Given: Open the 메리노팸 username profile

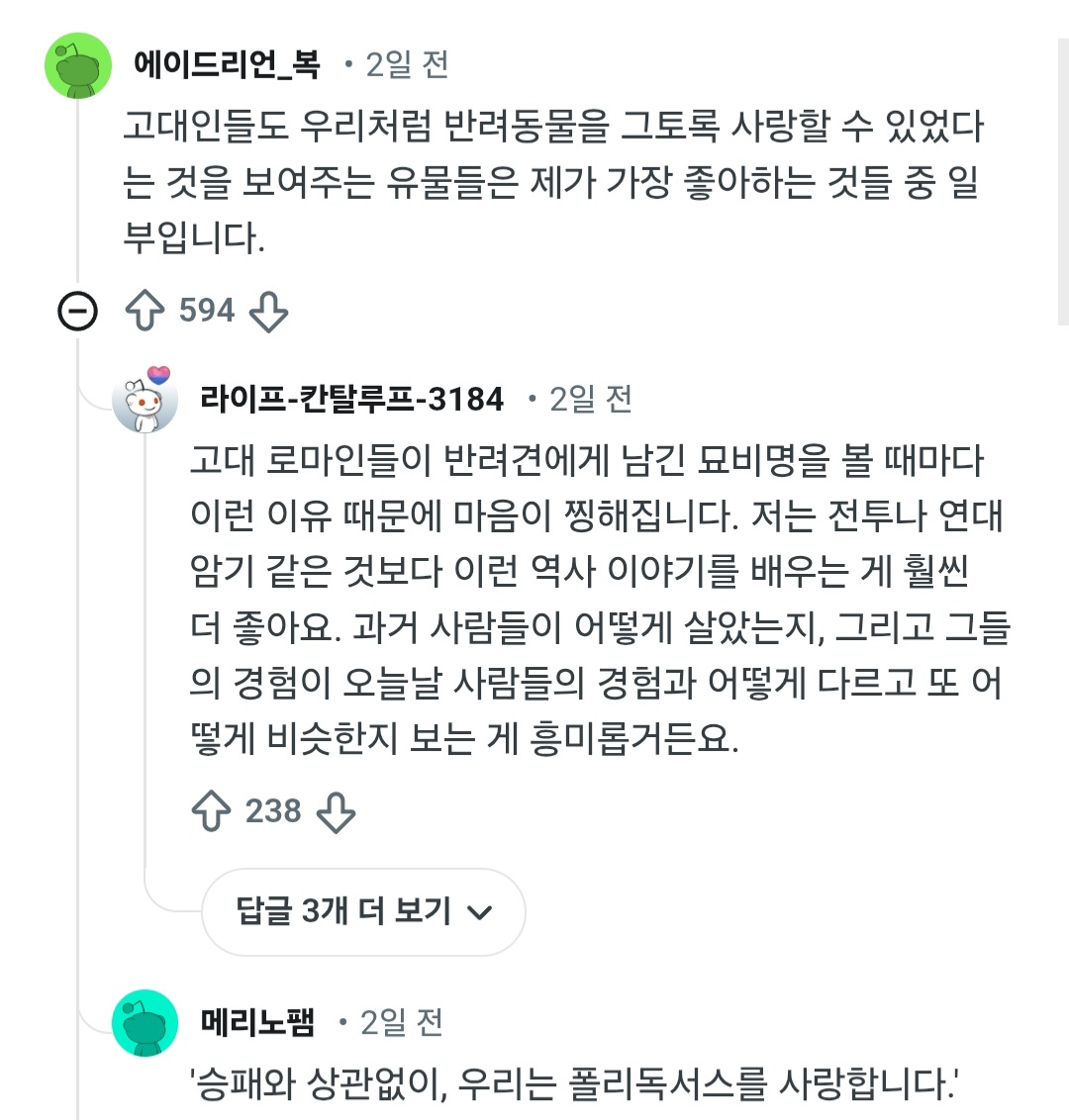Looking at the screenshot, I should pyautogui.click(x=257, y=1022).
